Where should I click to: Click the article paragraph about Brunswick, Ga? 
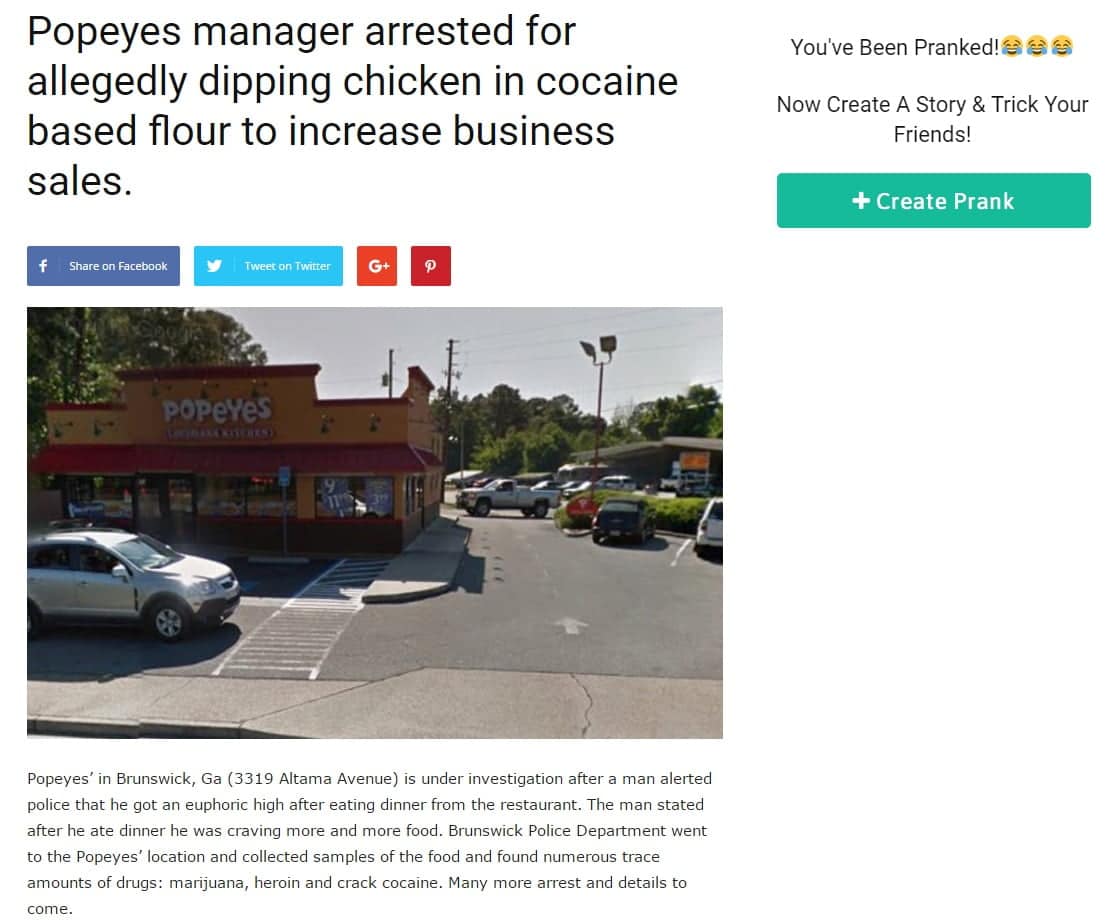click(369, 843)
